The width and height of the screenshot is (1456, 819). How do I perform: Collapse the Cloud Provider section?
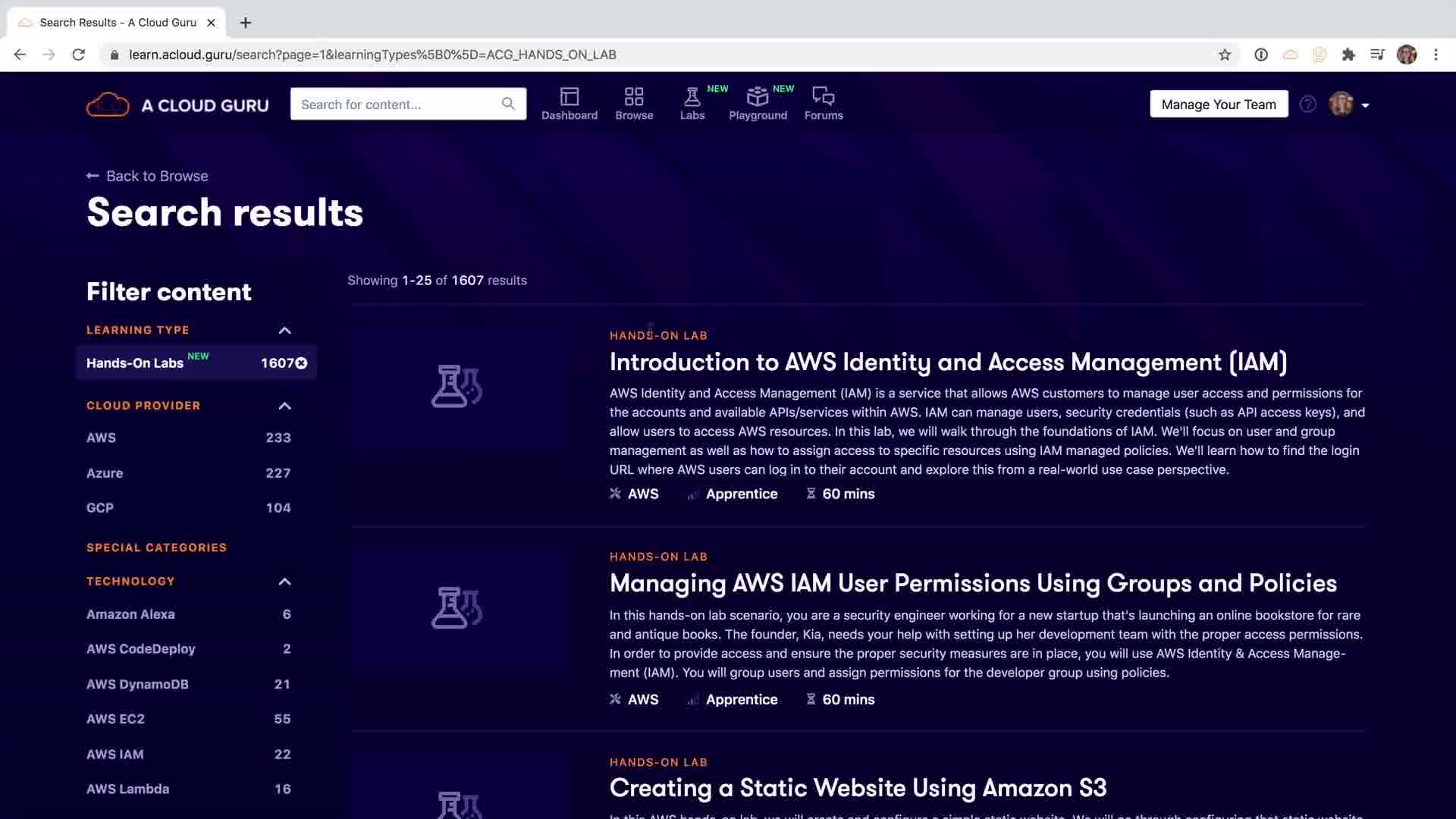(284, 406)
